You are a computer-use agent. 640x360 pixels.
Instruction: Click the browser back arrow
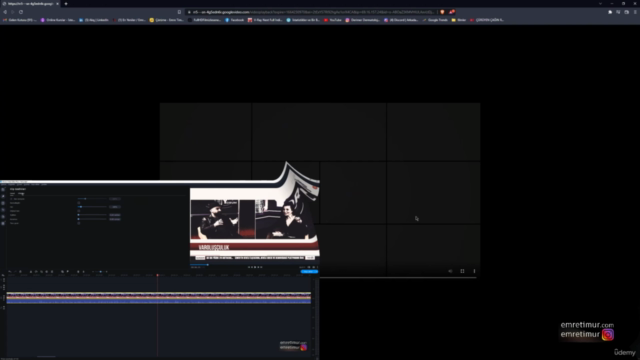point(5,12)
